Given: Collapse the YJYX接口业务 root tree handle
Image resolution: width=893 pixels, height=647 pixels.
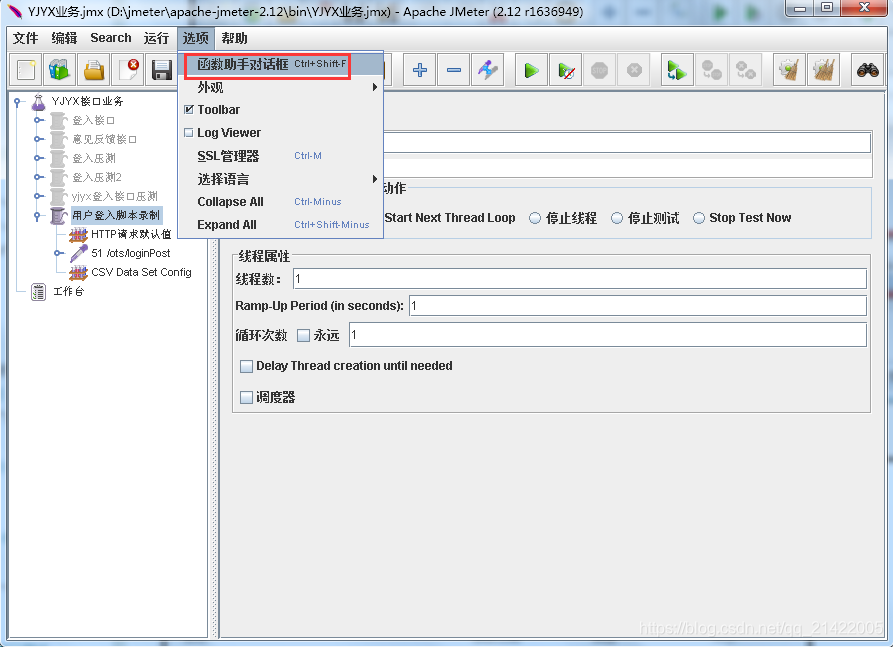Looking at the screenshot, I should point(17,103).
